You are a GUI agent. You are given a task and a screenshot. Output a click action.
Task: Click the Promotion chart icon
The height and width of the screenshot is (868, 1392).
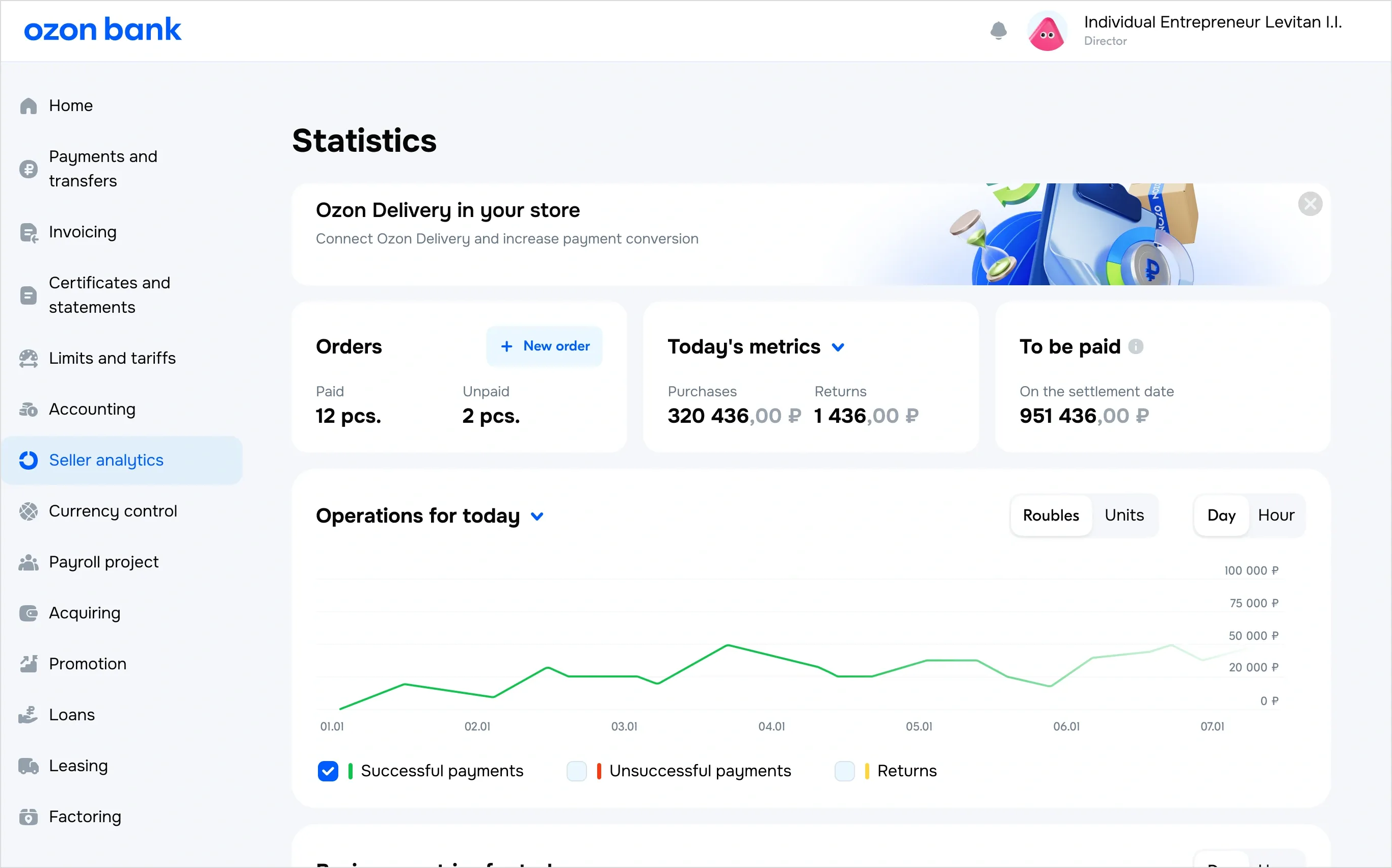28,664
